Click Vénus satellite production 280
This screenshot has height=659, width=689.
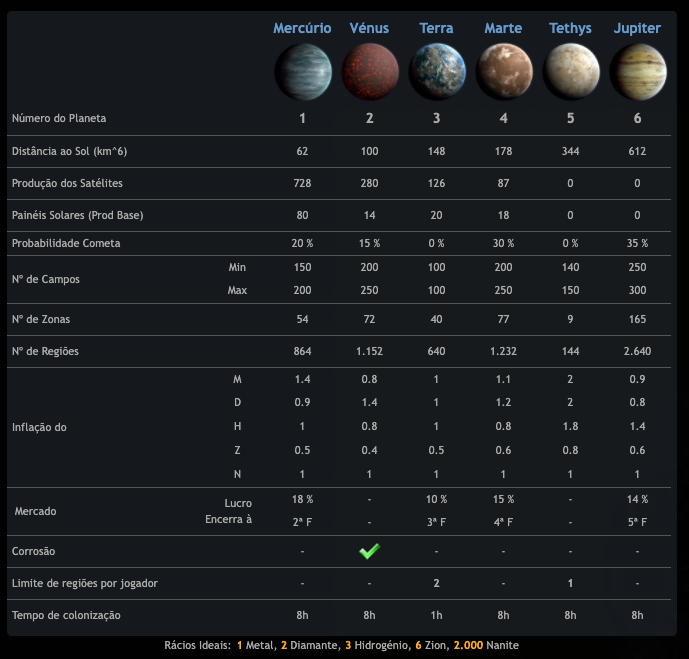(369, 183)
